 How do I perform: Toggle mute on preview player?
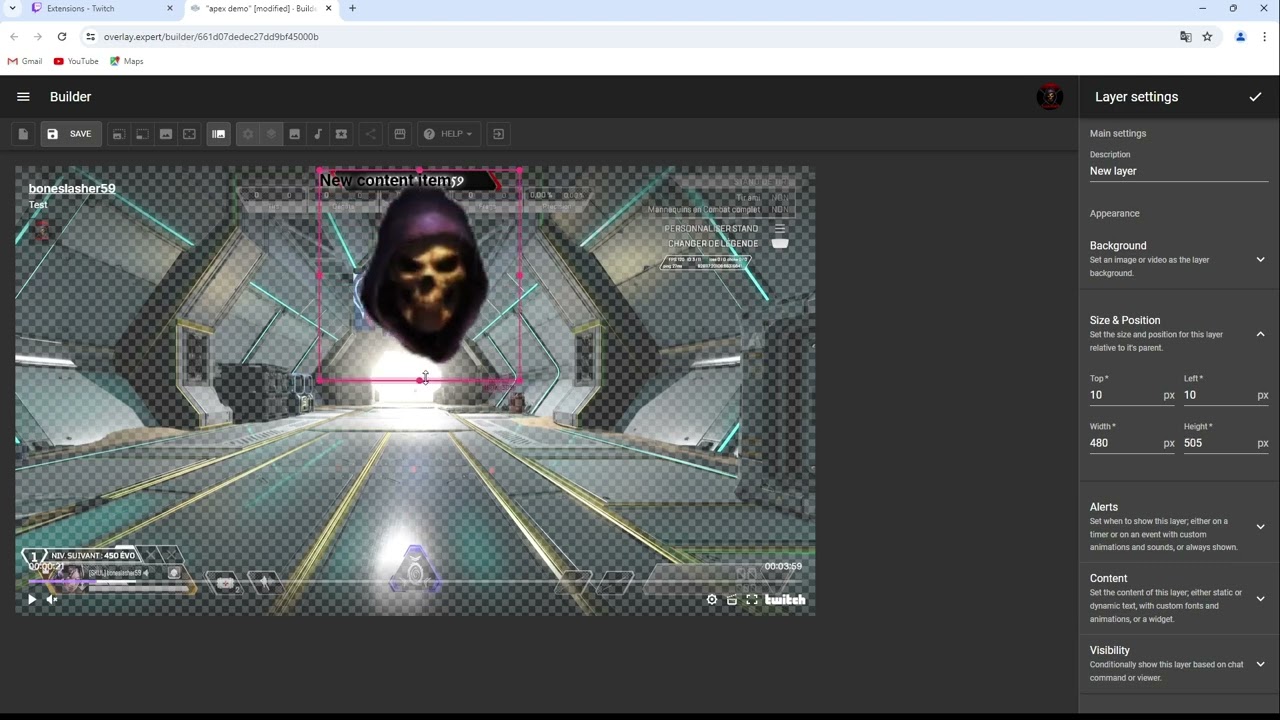(52, 600)
